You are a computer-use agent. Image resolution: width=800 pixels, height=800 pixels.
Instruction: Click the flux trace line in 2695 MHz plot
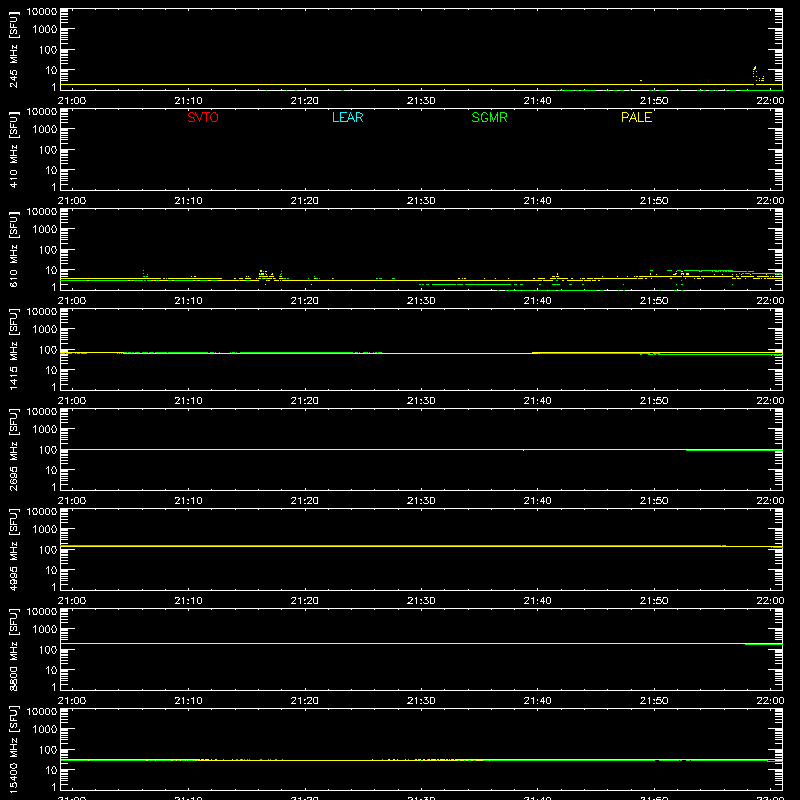421,449
